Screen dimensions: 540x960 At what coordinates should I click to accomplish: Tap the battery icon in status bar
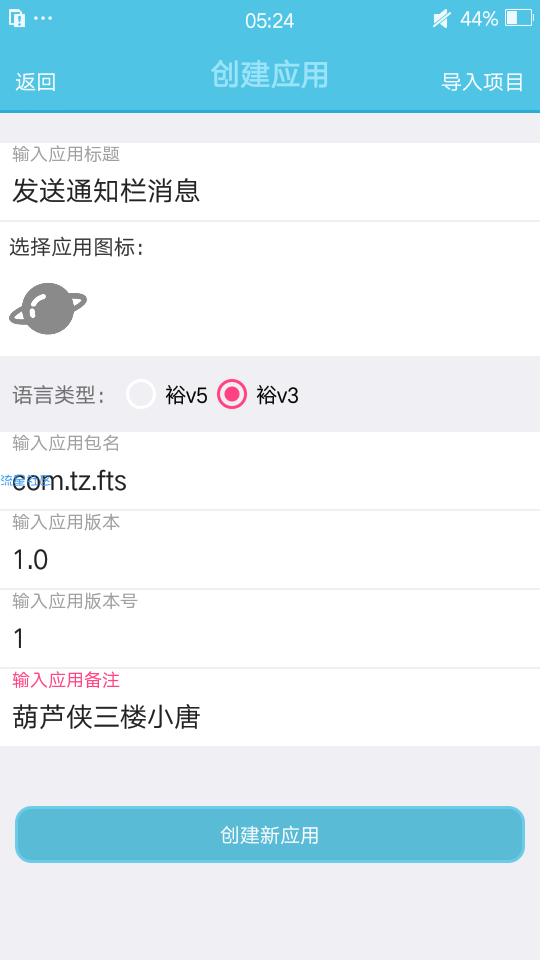[x=519, y=18]
